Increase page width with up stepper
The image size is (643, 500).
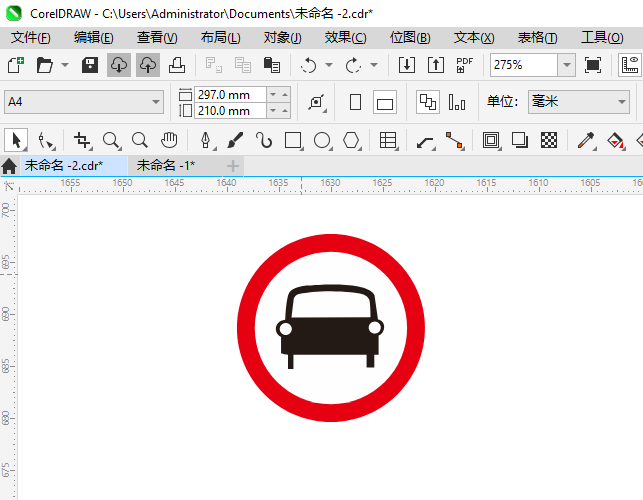(285, 95)
